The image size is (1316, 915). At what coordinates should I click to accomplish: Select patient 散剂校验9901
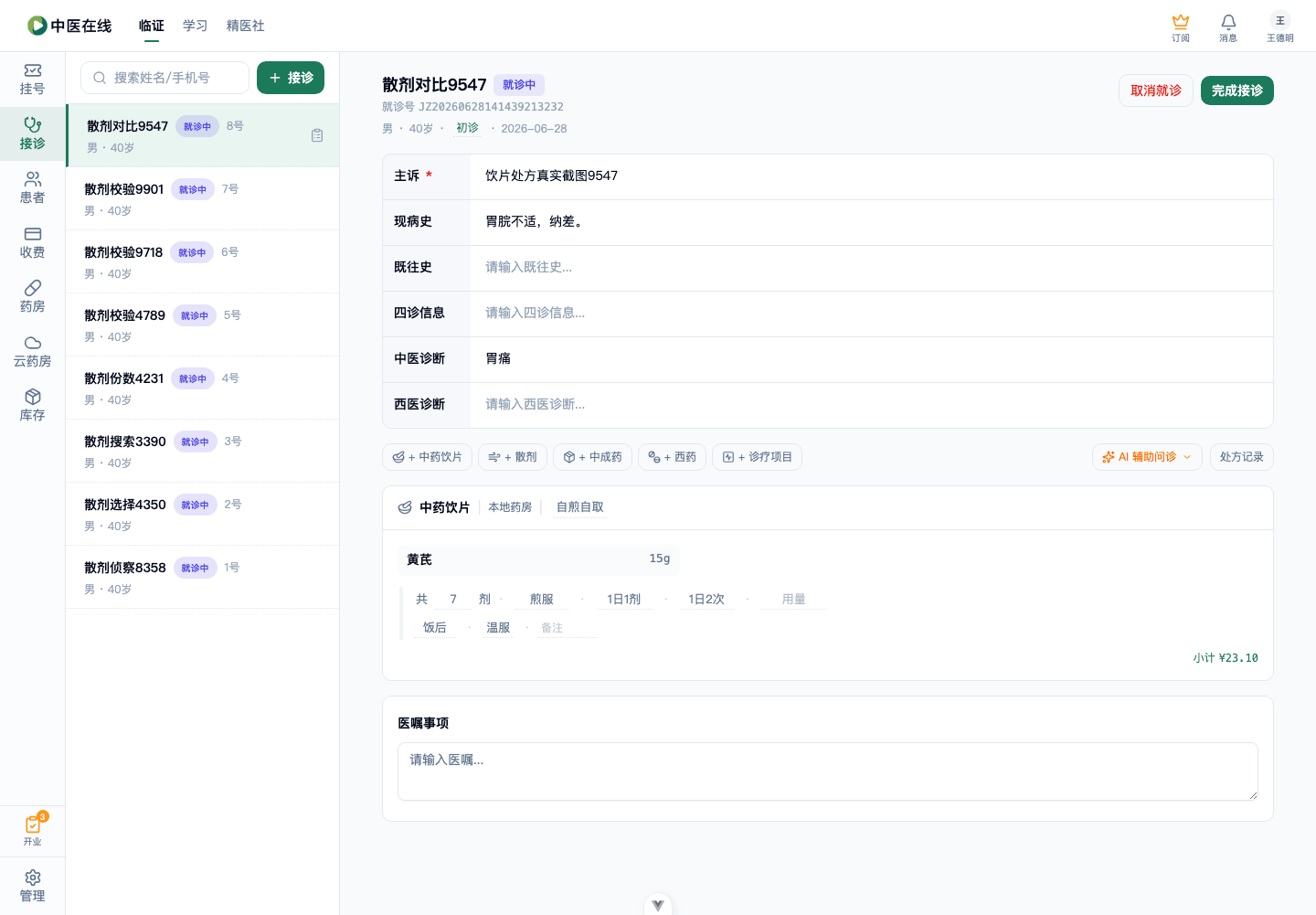pos(203,198)
